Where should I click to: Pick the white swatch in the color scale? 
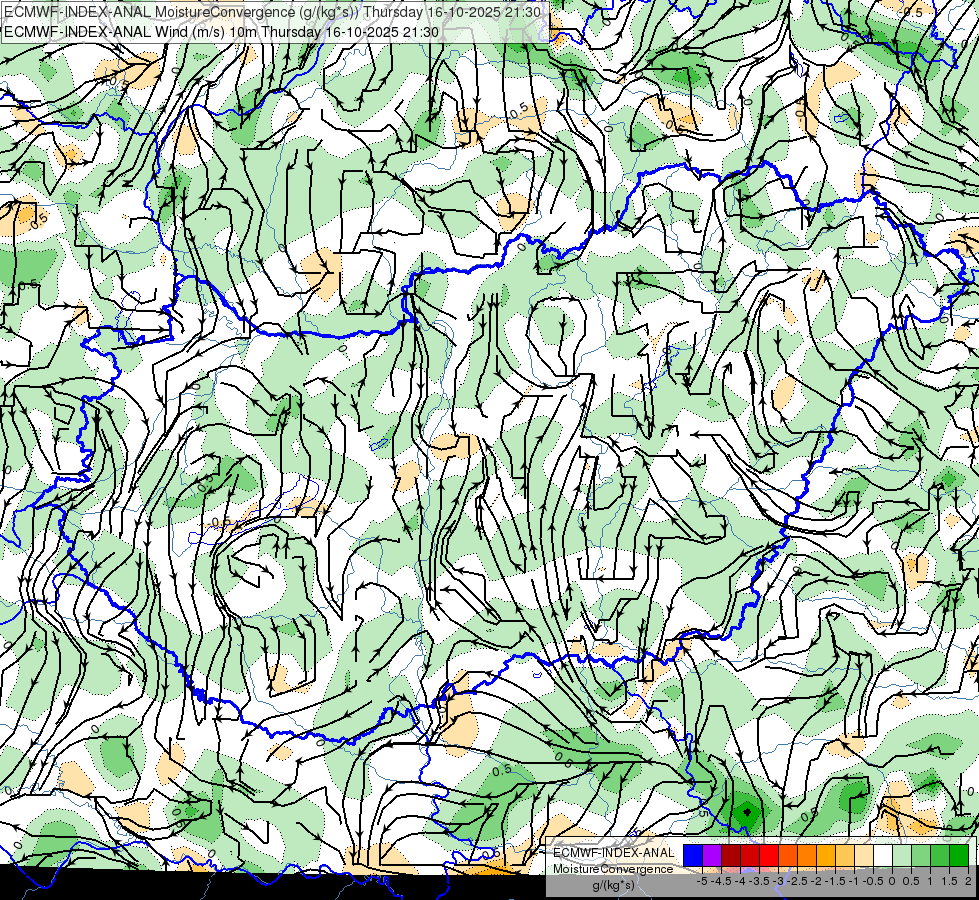(x=883, y=855)
